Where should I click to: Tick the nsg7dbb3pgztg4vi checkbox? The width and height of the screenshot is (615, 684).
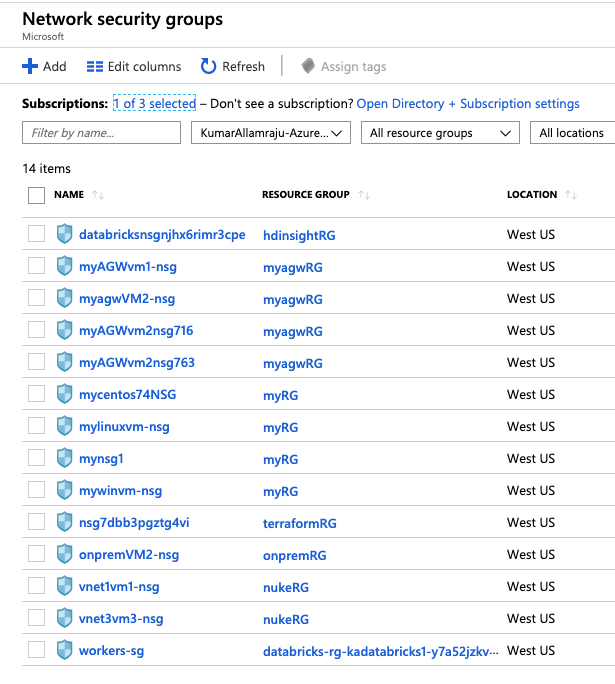coord(36,521)
